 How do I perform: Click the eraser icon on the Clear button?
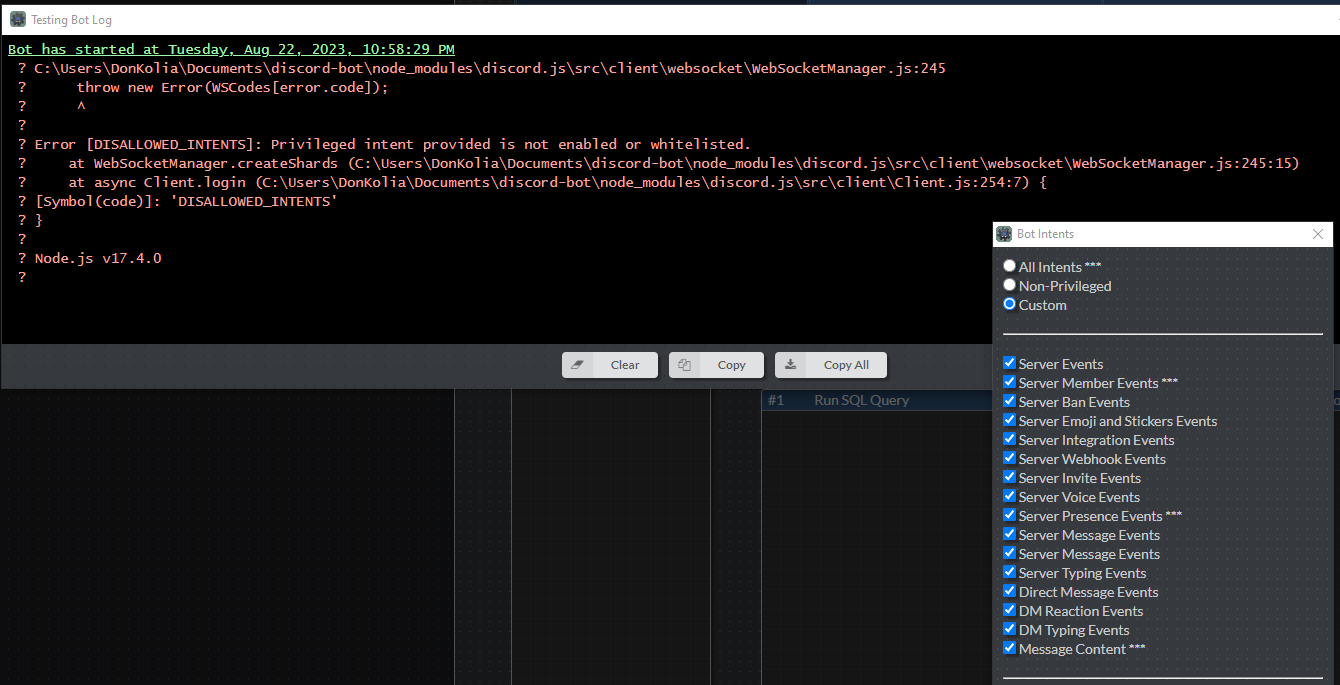(x=578, y=364)
